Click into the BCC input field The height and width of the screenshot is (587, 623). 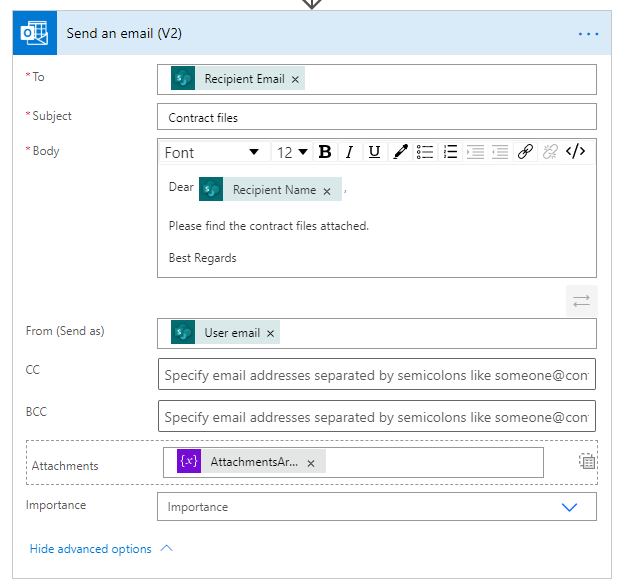(x=377, y=416)
